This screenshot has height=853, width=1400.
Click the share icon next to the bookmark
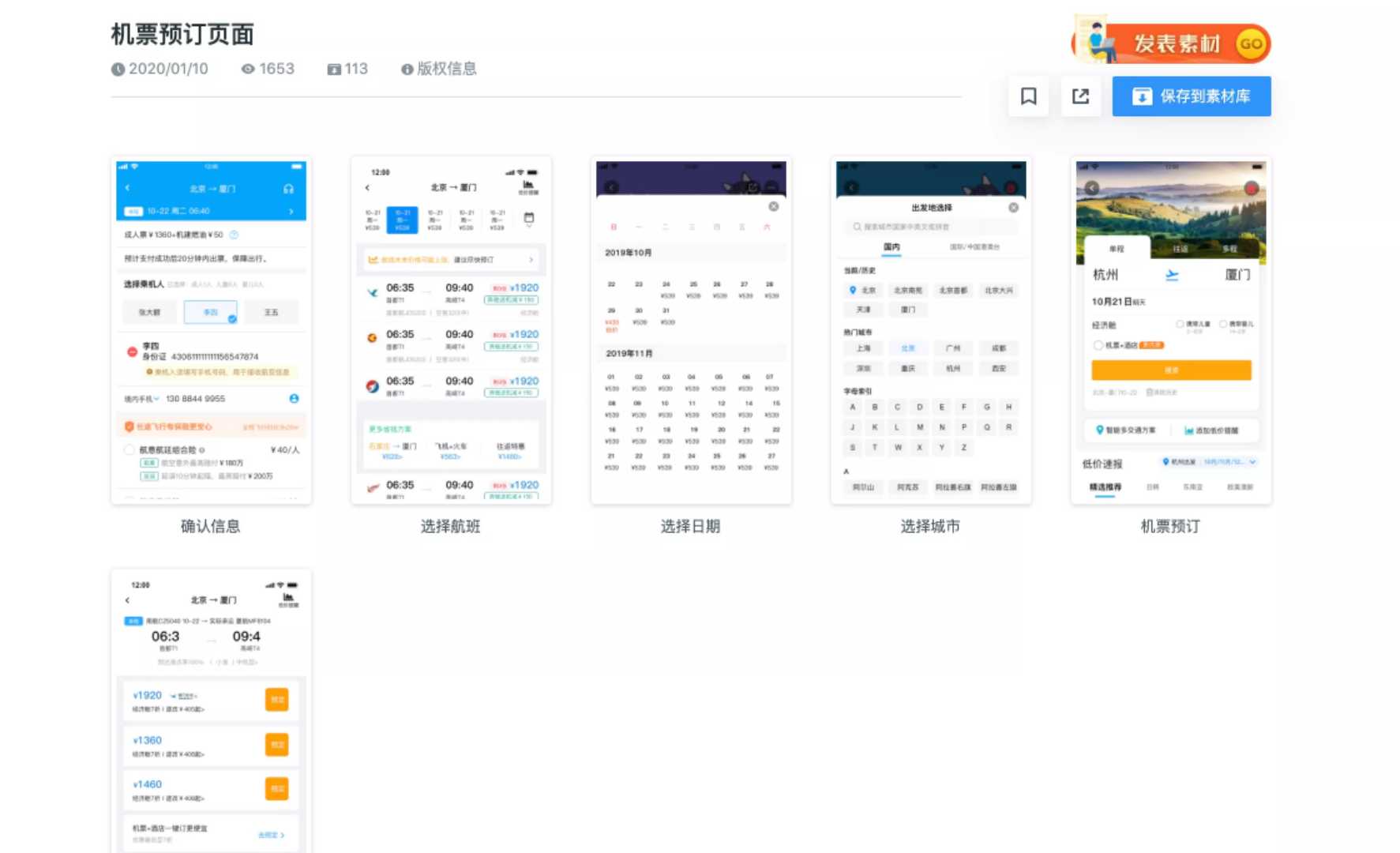tap(1081, 96)
